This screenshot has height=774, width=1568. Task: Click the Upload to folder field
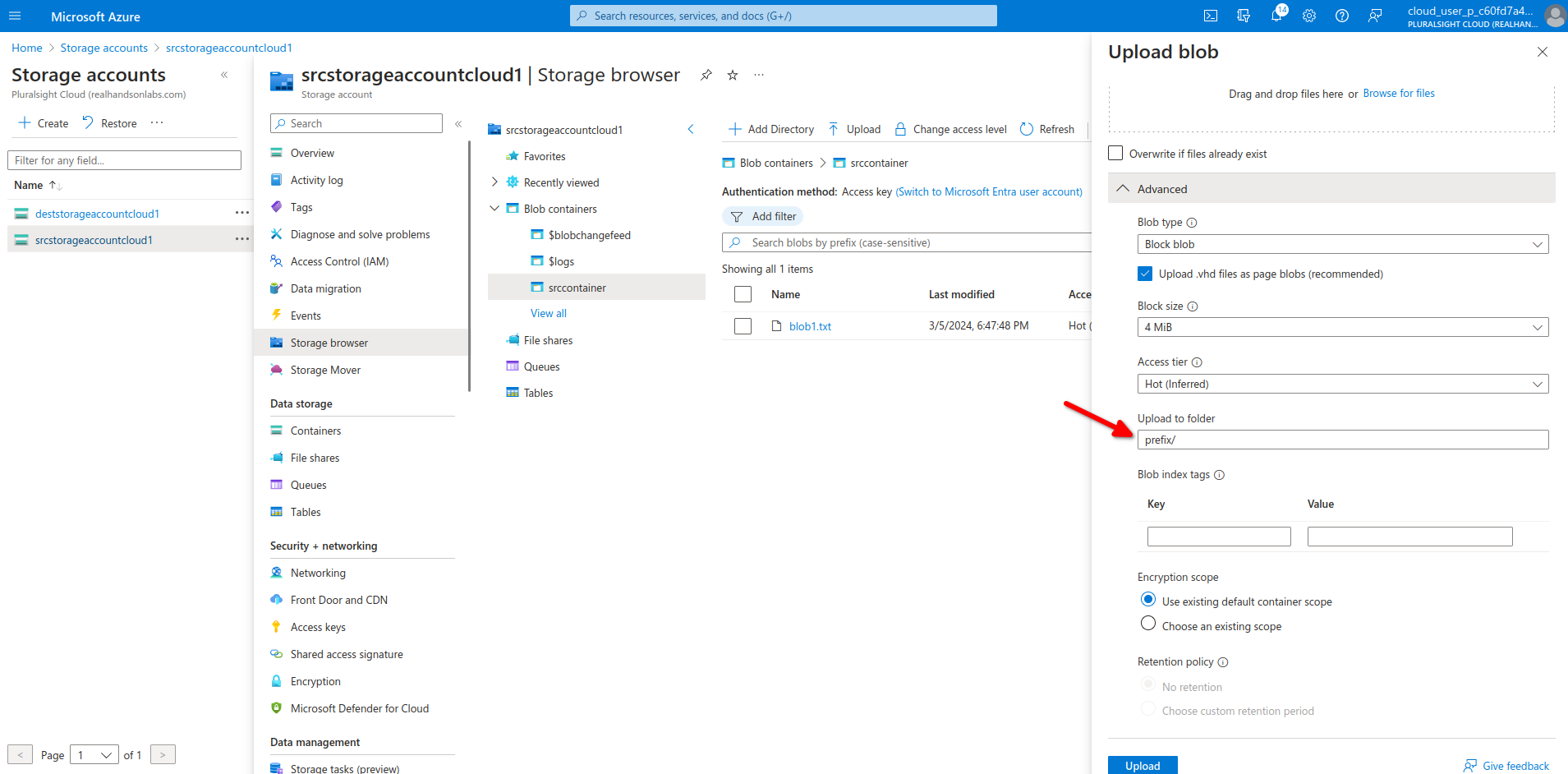click(1342, 440)
